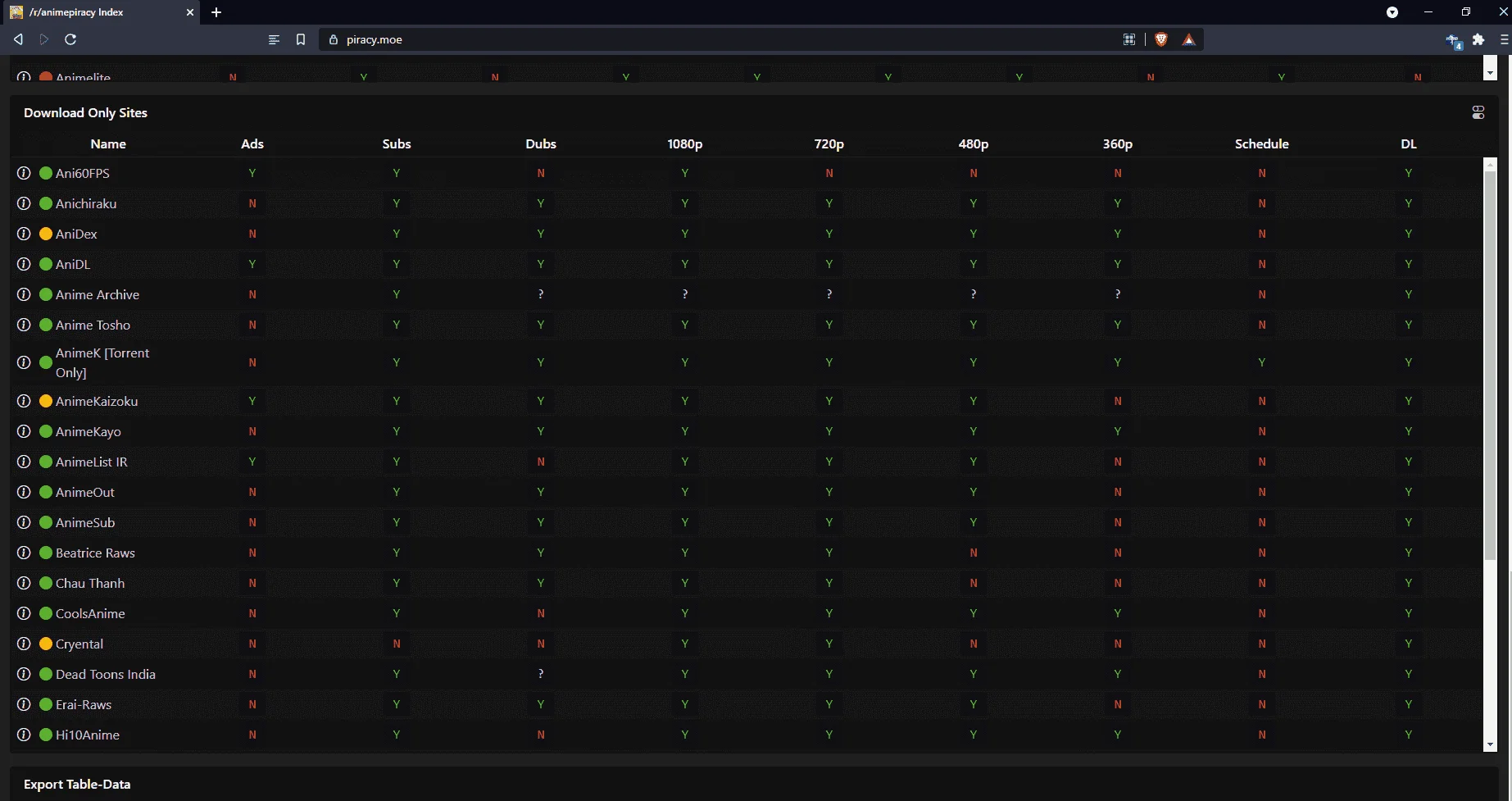Open AnimeKaizoku site link

[x=97, y=401]
